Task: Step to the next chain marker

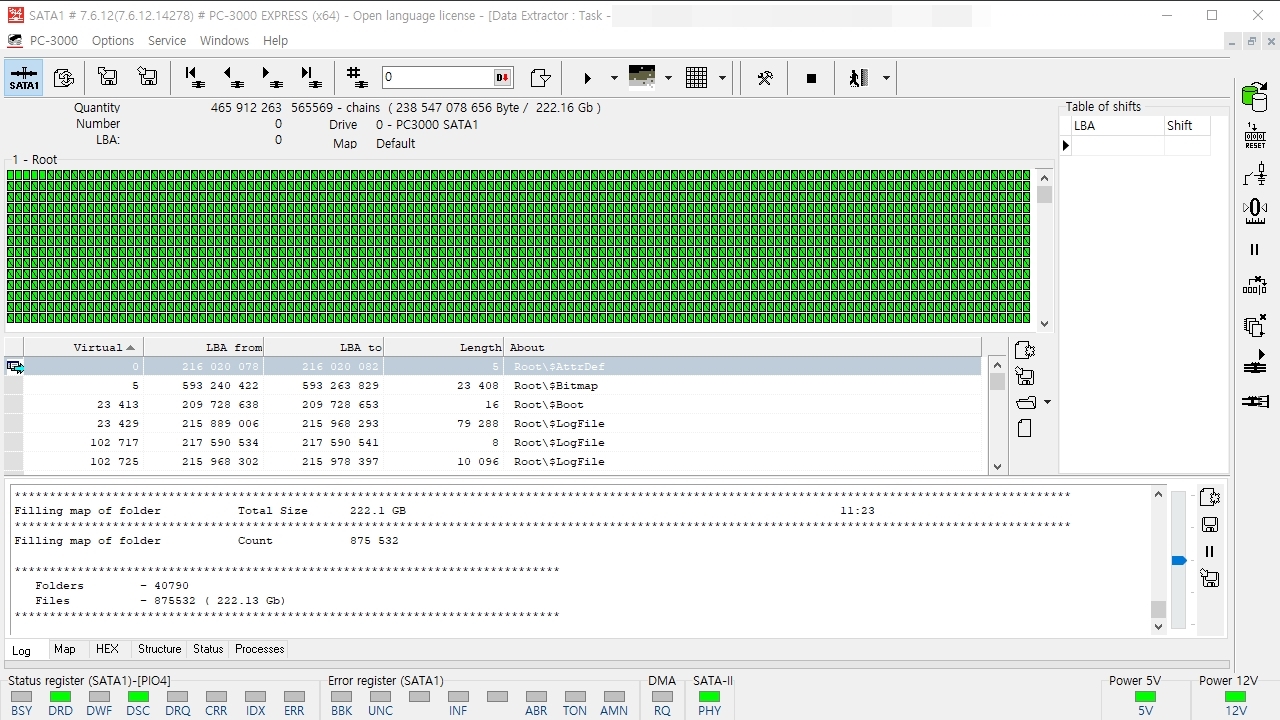Action: 271,78
